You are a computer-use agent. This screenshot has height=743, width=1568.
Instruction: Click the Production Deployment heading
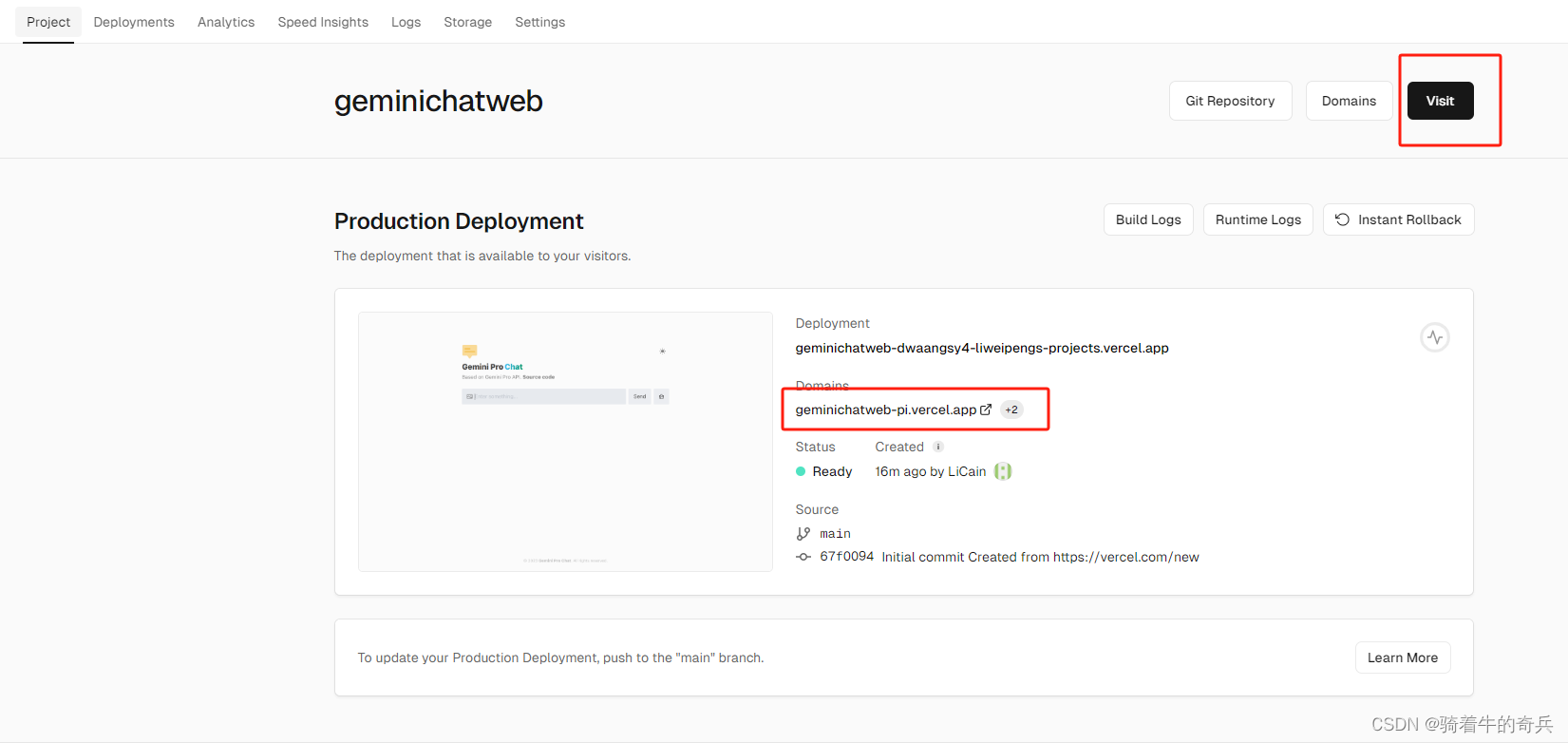tap(459, 221)
